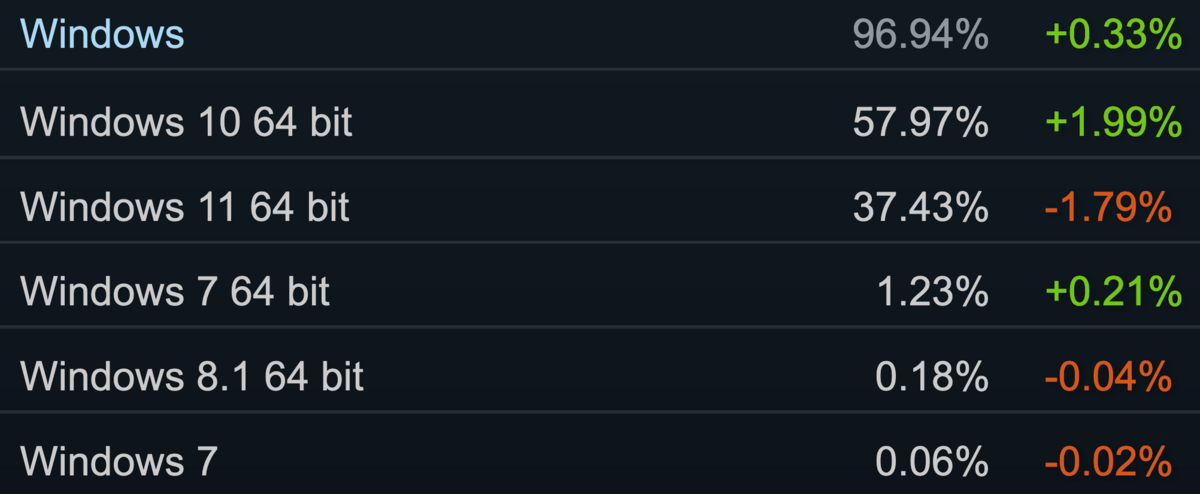
Task: Select the Windows 11 64 bit row label
Action: (x=185, y=207)
